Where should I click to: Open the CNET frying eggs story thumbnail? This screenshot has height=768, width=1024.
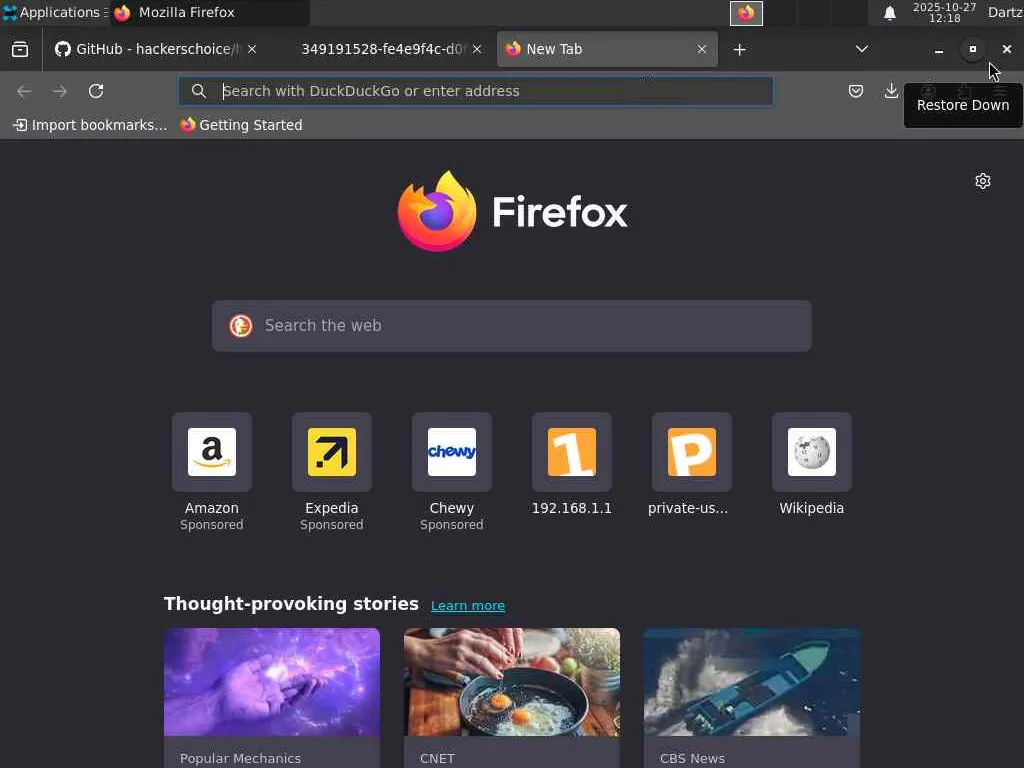tap(512, 682)
